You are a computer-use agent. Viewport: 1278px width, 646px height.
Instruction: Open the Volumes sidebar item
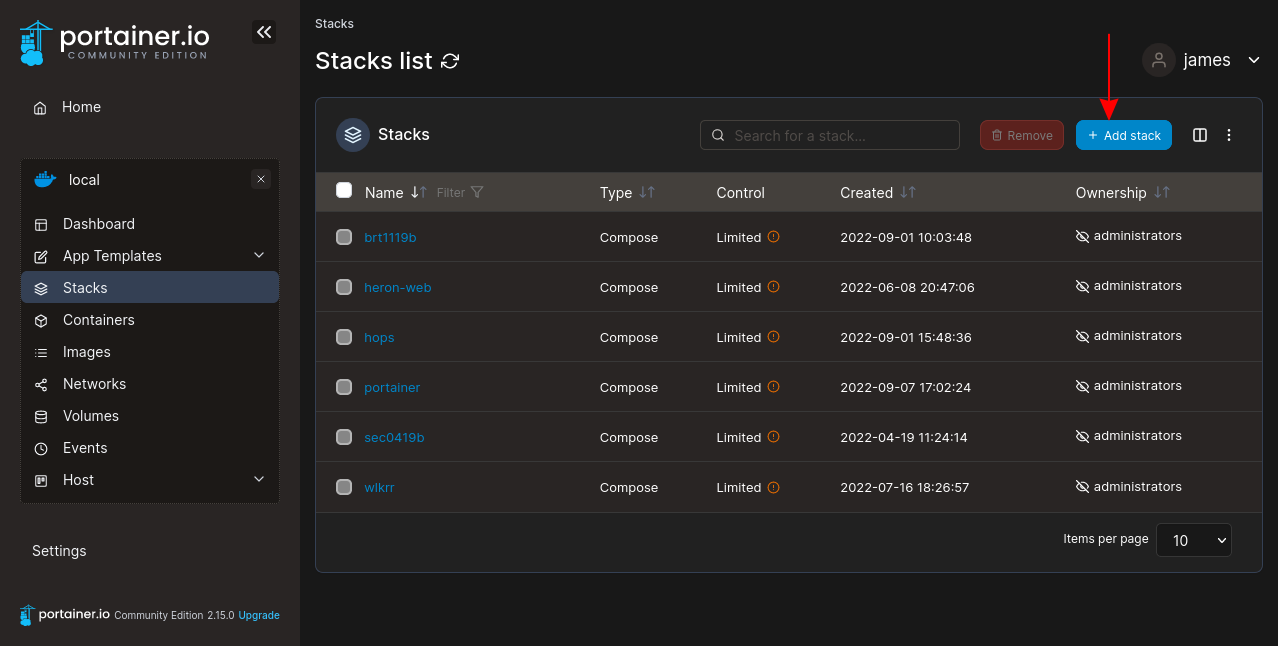[90, 416]
